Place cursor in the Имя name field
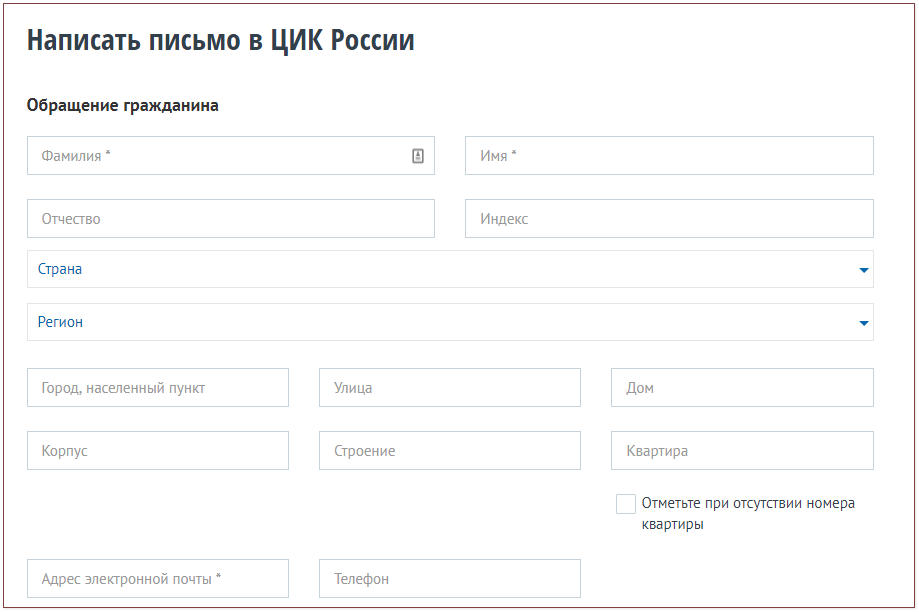The image size is (919, 612). click(x=650, y=155)
